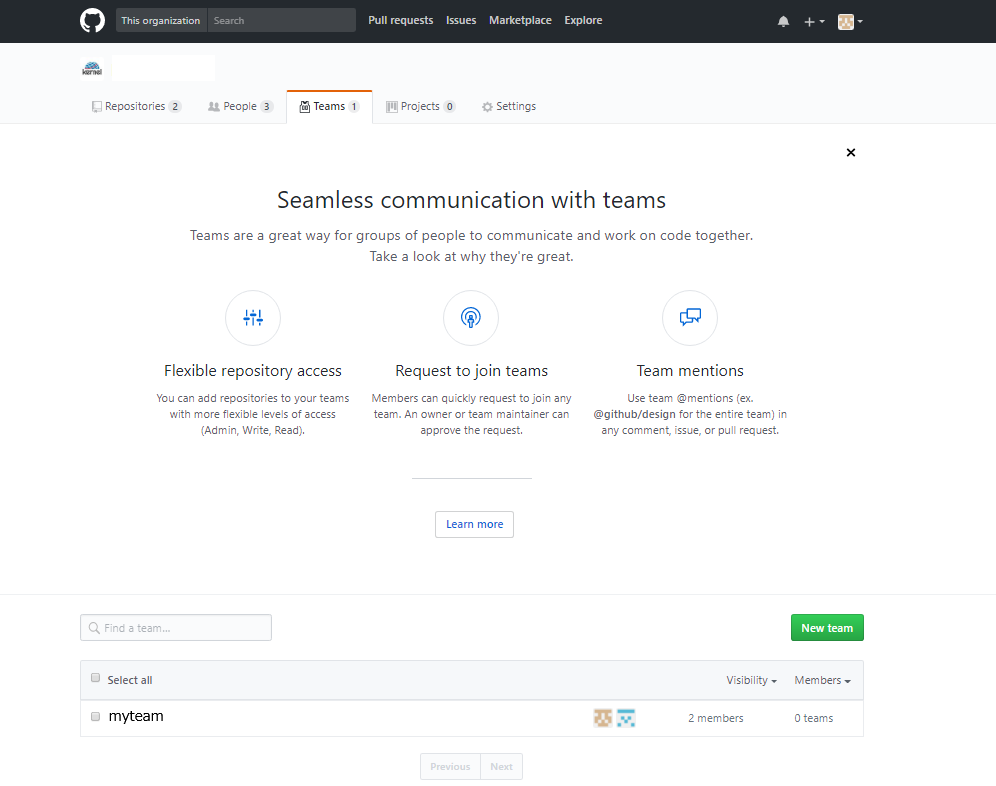This screenshot has width=996, height=786.
Task: Dismiss the teams intro with X icon
Action: tap(851, 153)
